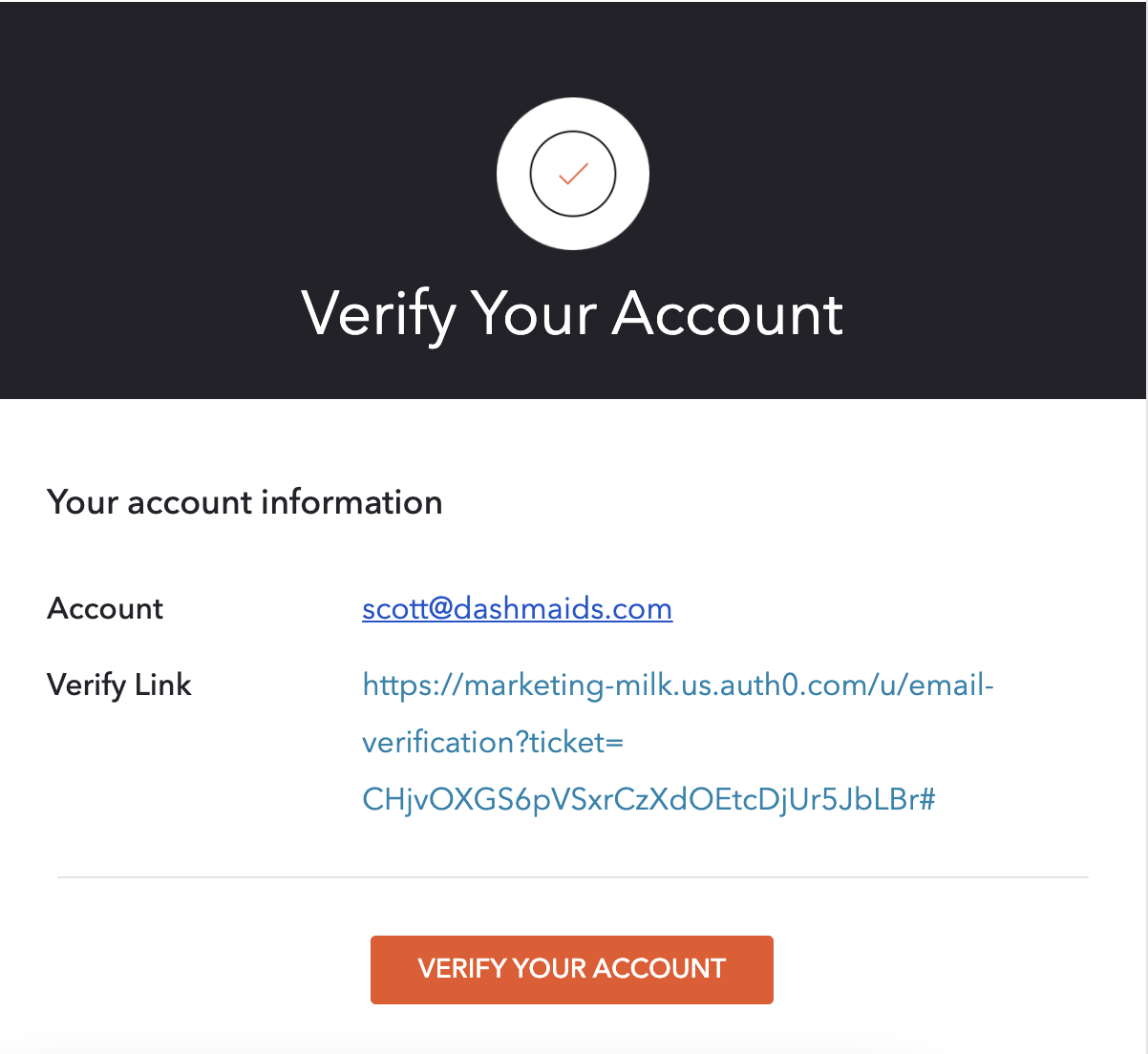Viewport: 1148px width, 1054px height.
Task: Click the horizontal divider above the button
Action: [x=573, y=877]
